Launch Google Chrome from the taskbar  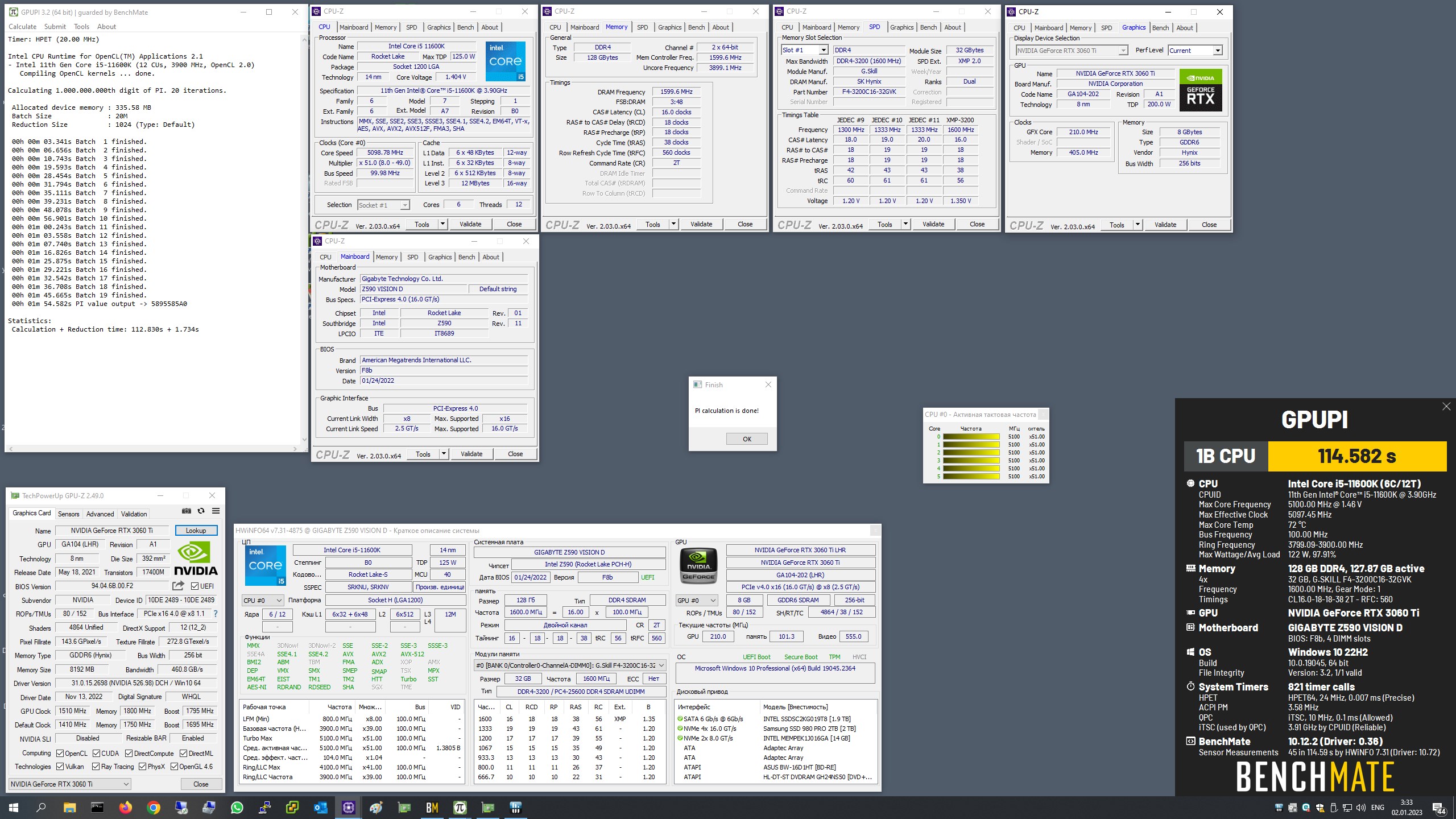click(153, 808)
